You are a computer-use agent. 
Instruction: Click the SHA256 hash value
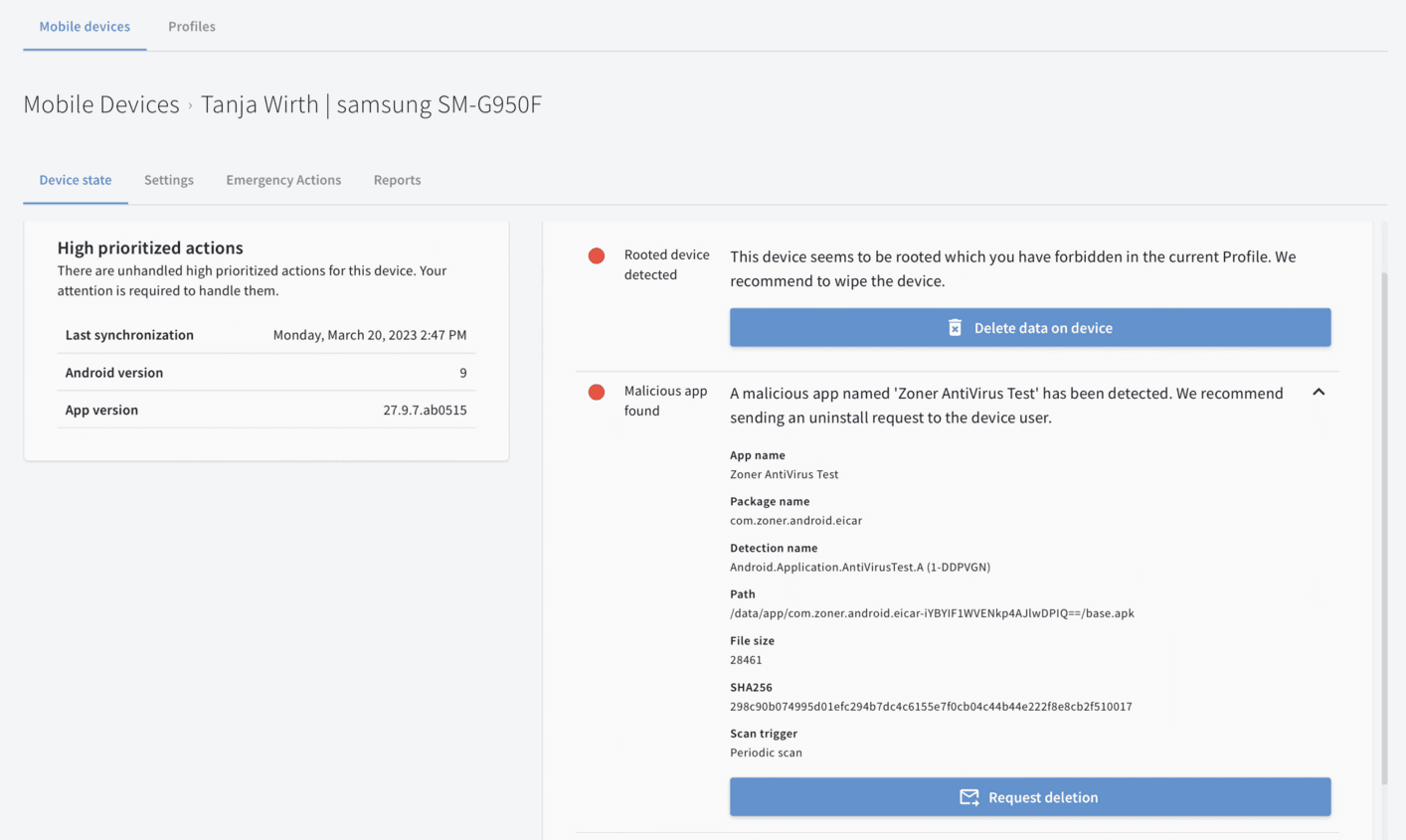click(x=931, y=707)
